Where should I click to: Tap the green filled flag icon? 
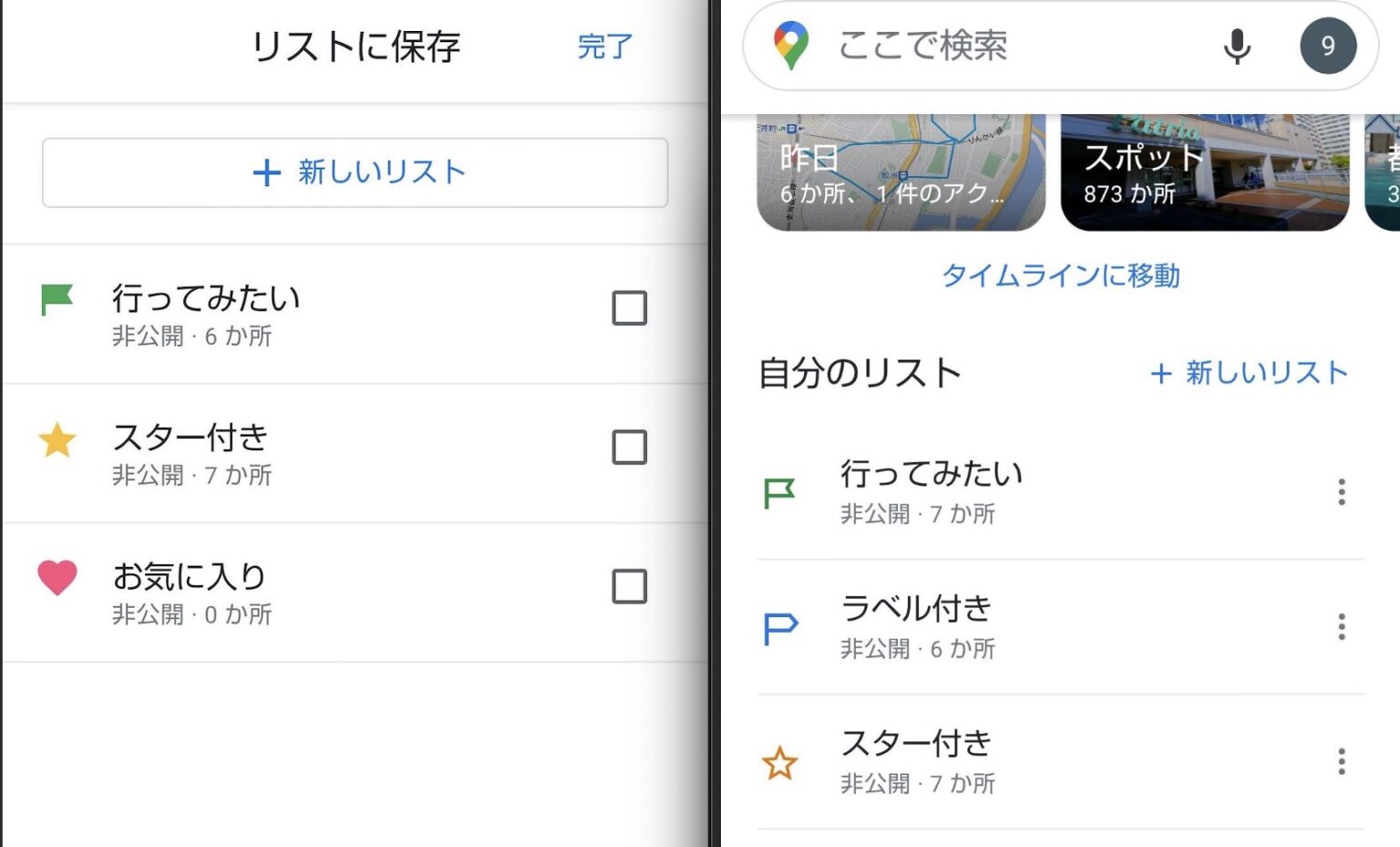57,299
